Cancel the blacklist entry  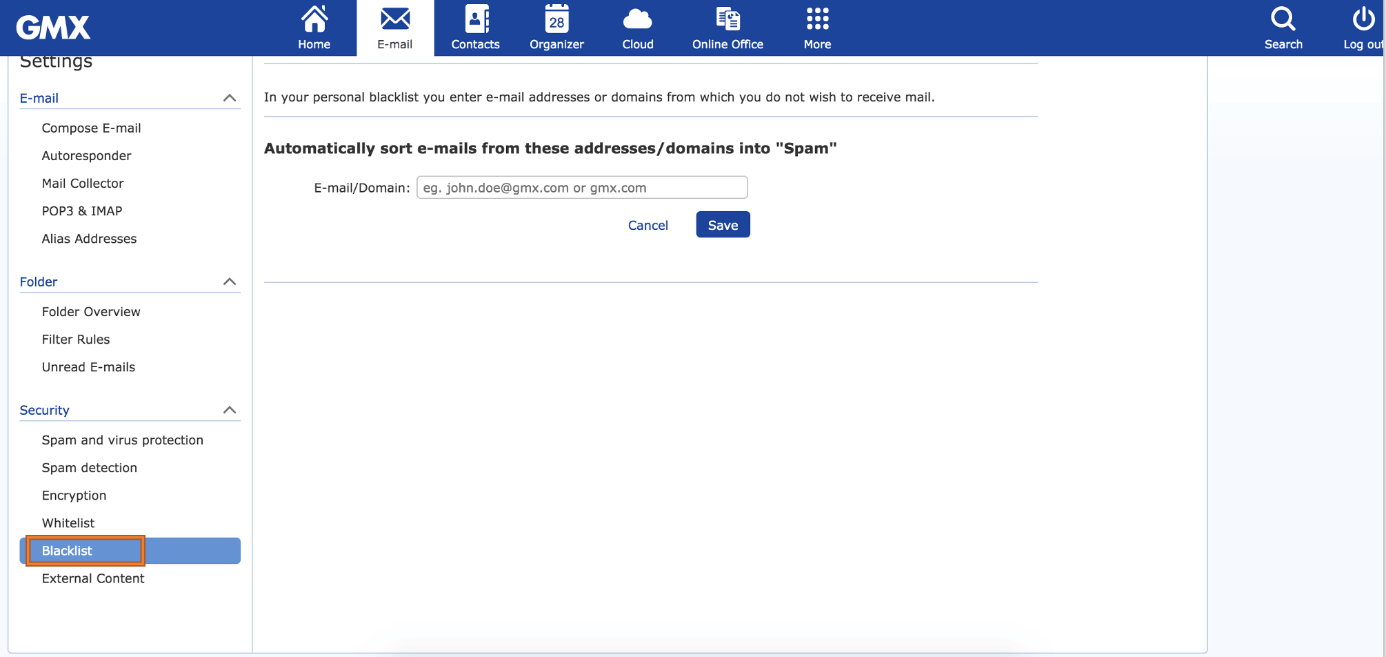648,225
